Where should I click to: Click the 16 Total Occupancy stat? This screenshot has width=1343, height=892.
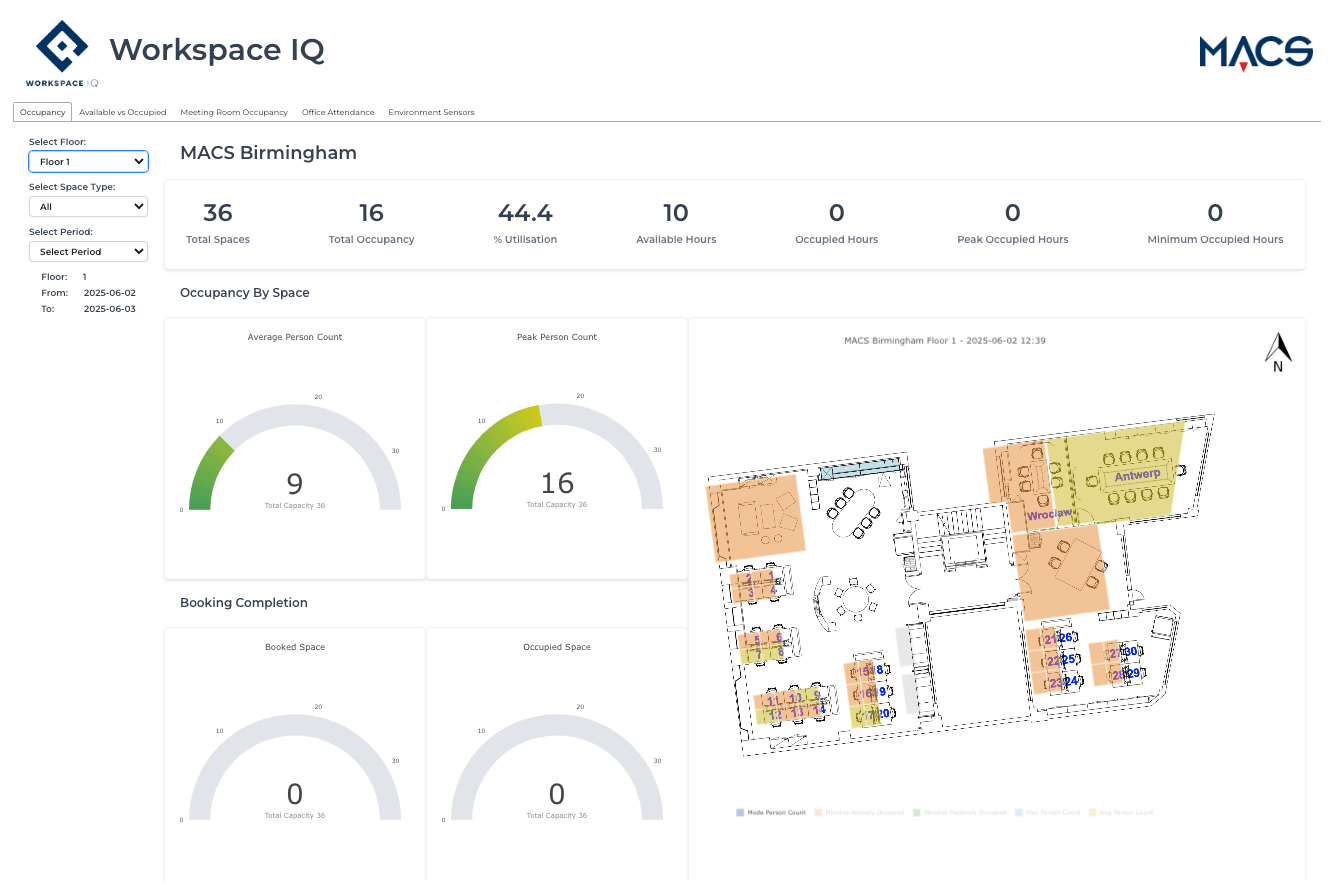[x=371, y=224]
